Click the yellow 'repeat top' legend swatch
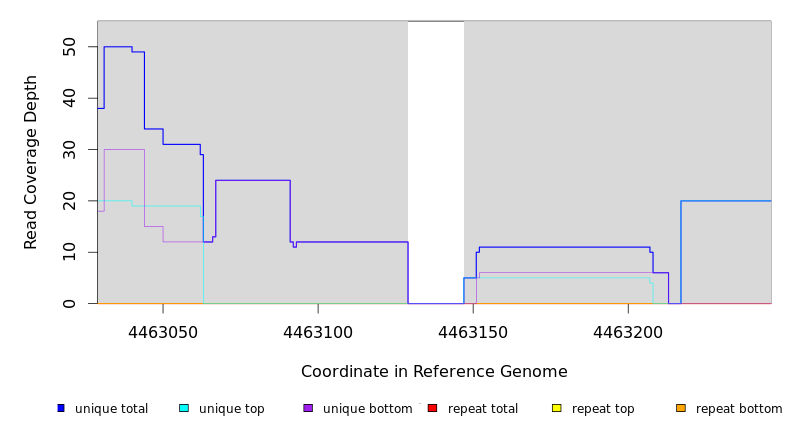Screen dimensions: 792x432 point(556,408)
